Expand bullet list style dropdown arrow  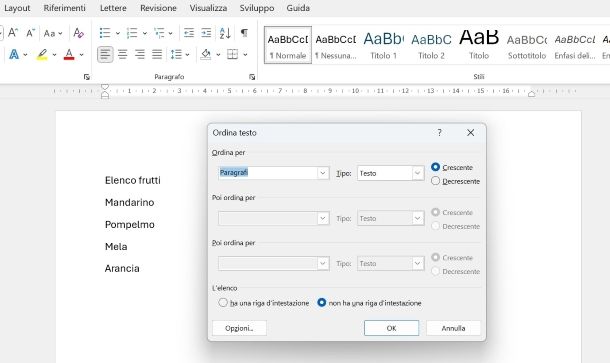[x=117, y=33]
